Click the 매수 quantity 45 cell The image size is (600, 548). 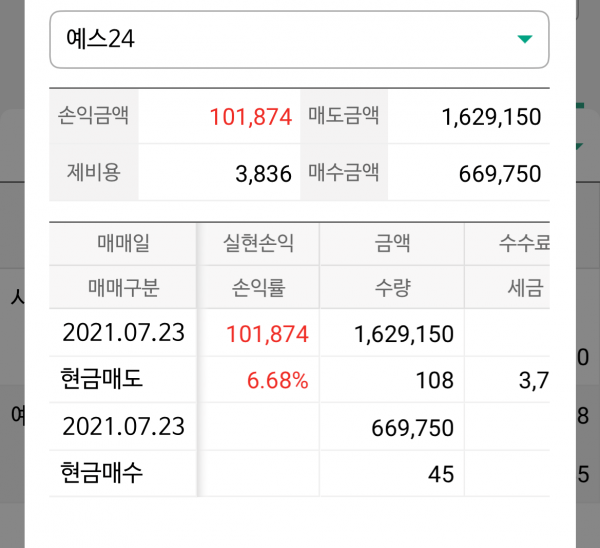(440, 473)
